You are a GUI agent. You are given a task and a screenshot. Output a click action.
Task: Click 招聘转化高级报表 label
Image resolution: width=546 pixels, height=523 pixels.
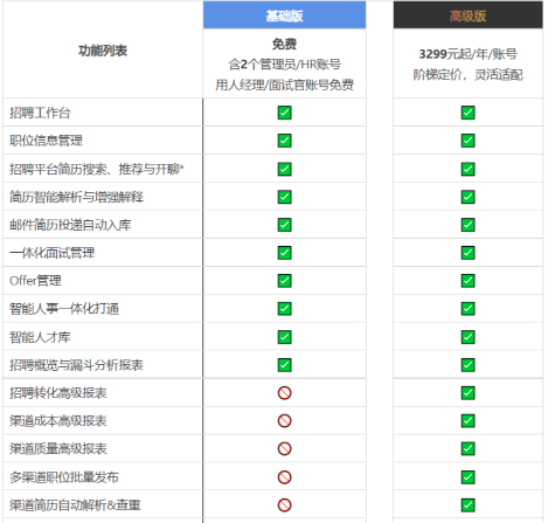coord(58,393)
